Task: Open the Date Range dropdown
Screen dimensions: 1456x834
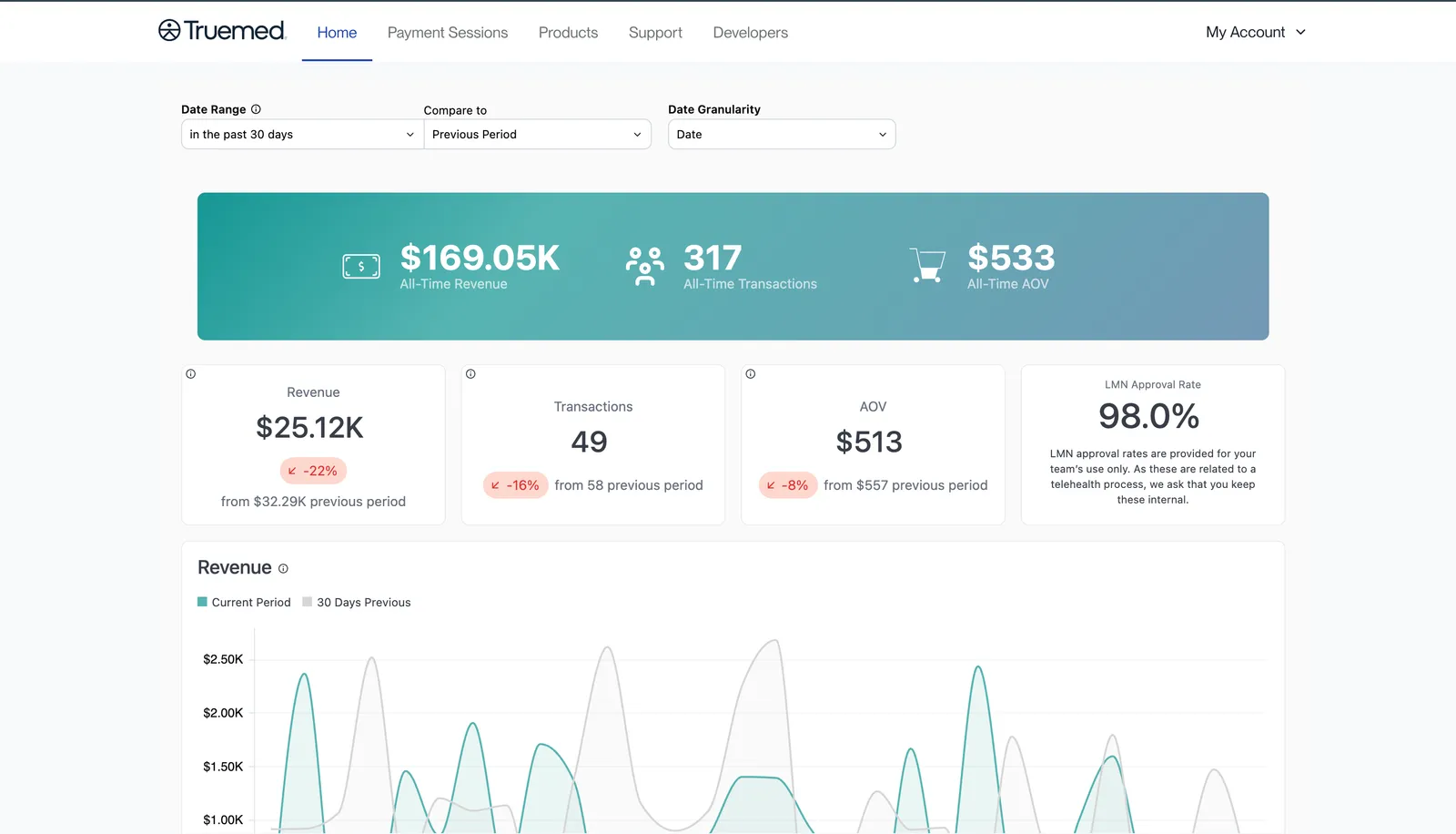Action: tap(302, 135)
